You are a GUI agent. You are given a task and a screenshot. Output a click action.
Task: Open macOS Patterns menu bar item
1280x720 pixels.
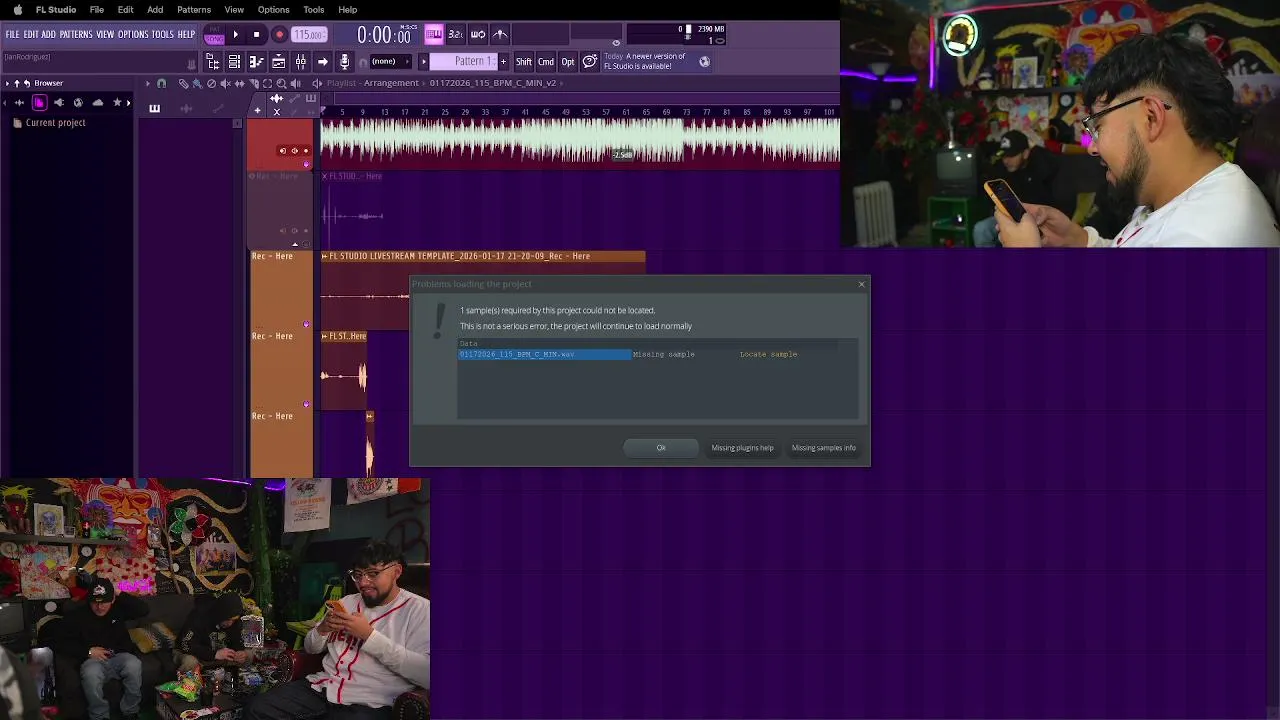click(194, 10)
